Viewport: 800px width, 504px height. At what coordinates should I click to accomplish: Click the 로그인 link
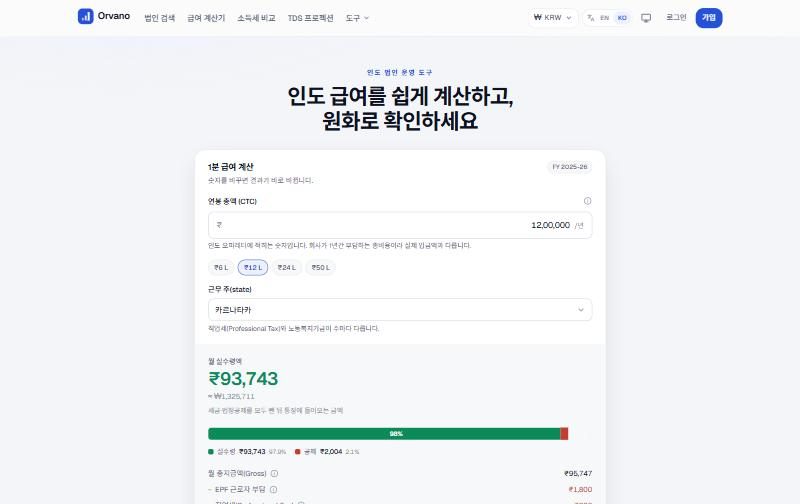tap(676, 17)
